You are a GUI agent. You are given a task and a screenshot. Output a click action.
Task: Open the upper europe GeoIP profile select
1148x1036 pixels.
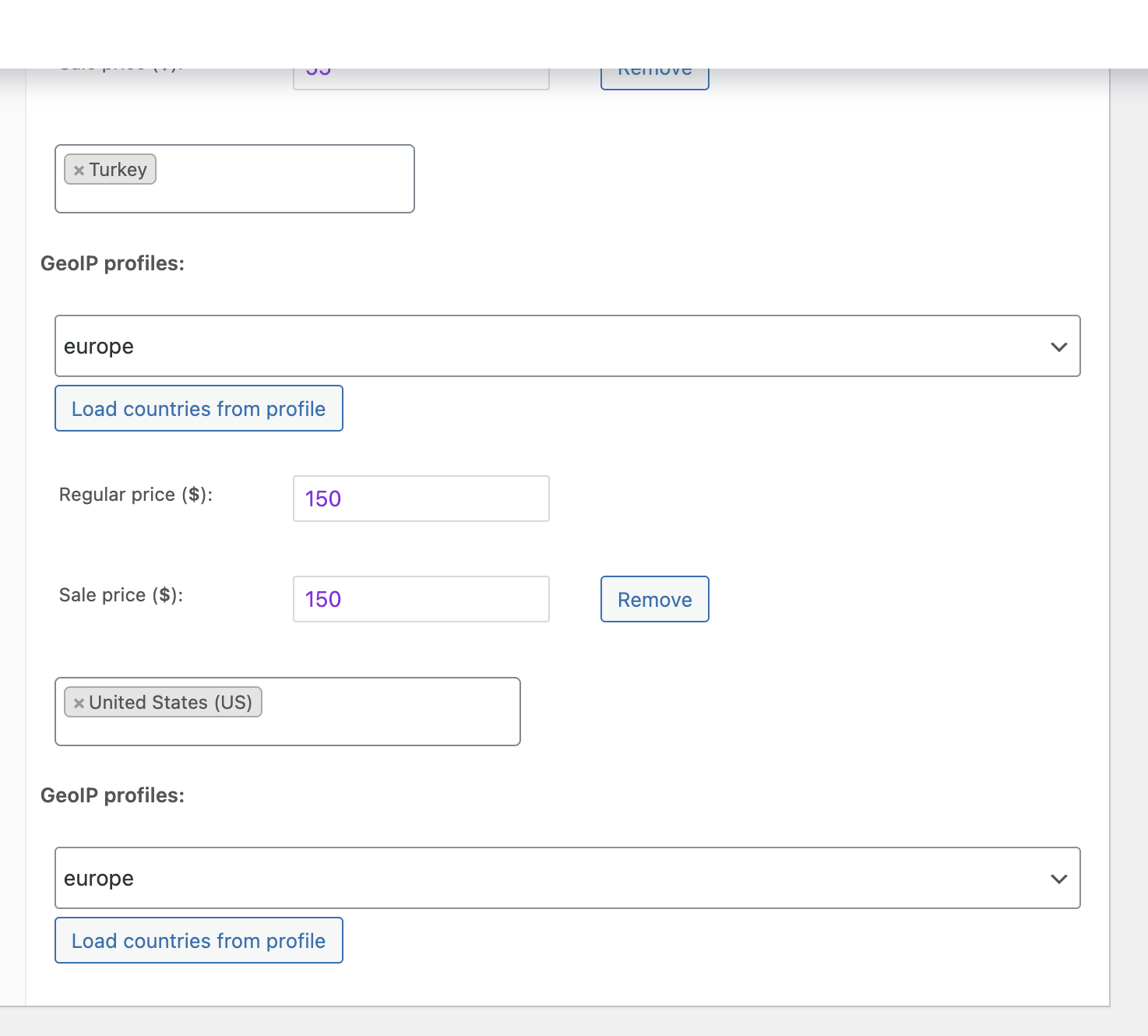545,346
